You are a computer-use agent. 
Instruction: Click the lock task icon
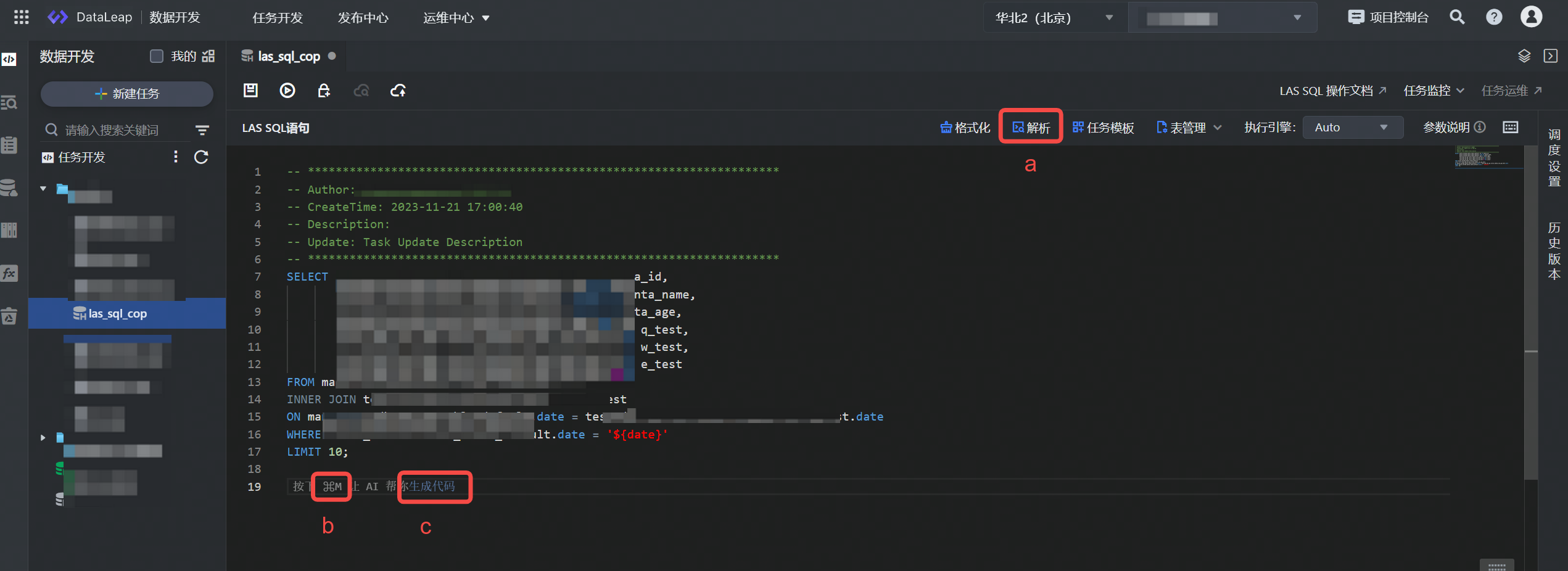click(x=324, y=91)
